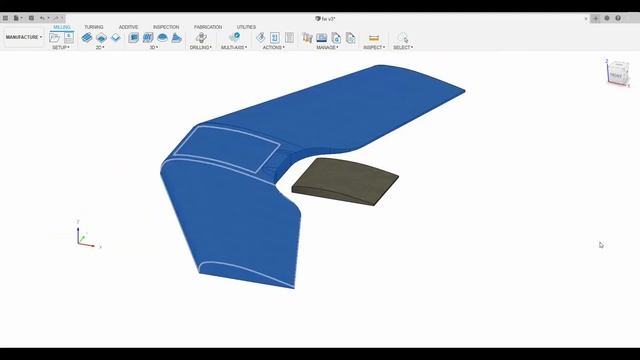
Task: Select the 2D Pocket tool
Action: [101, 38]
